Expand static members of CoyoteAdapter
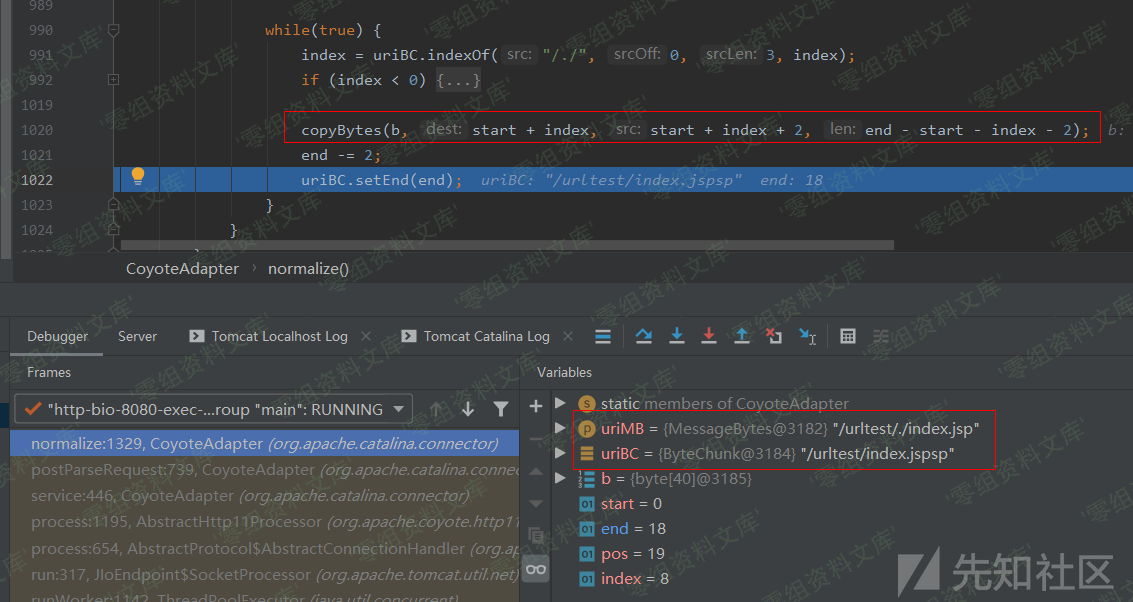 coord(560,403)
